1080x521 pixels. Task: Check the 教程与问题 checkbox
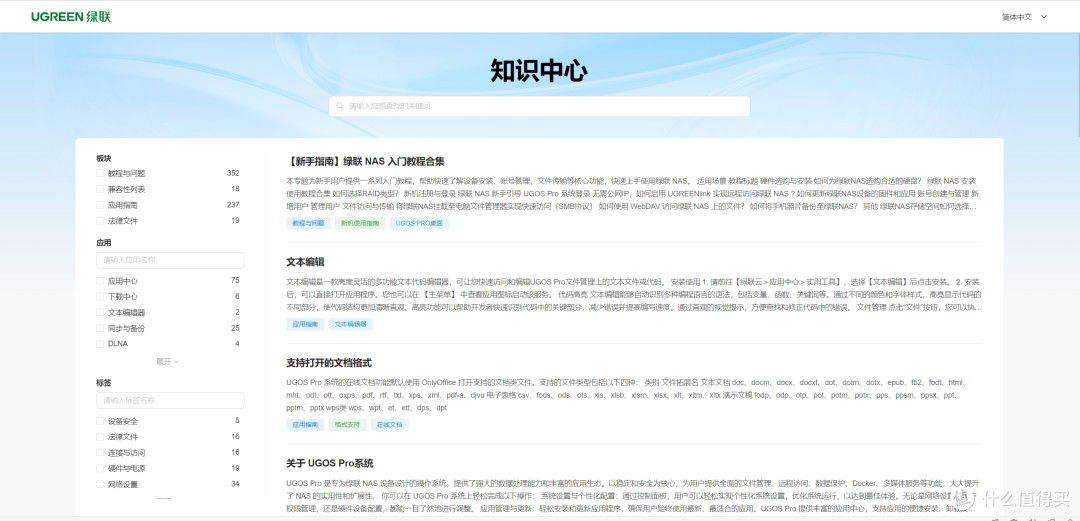tap(100, 173)
